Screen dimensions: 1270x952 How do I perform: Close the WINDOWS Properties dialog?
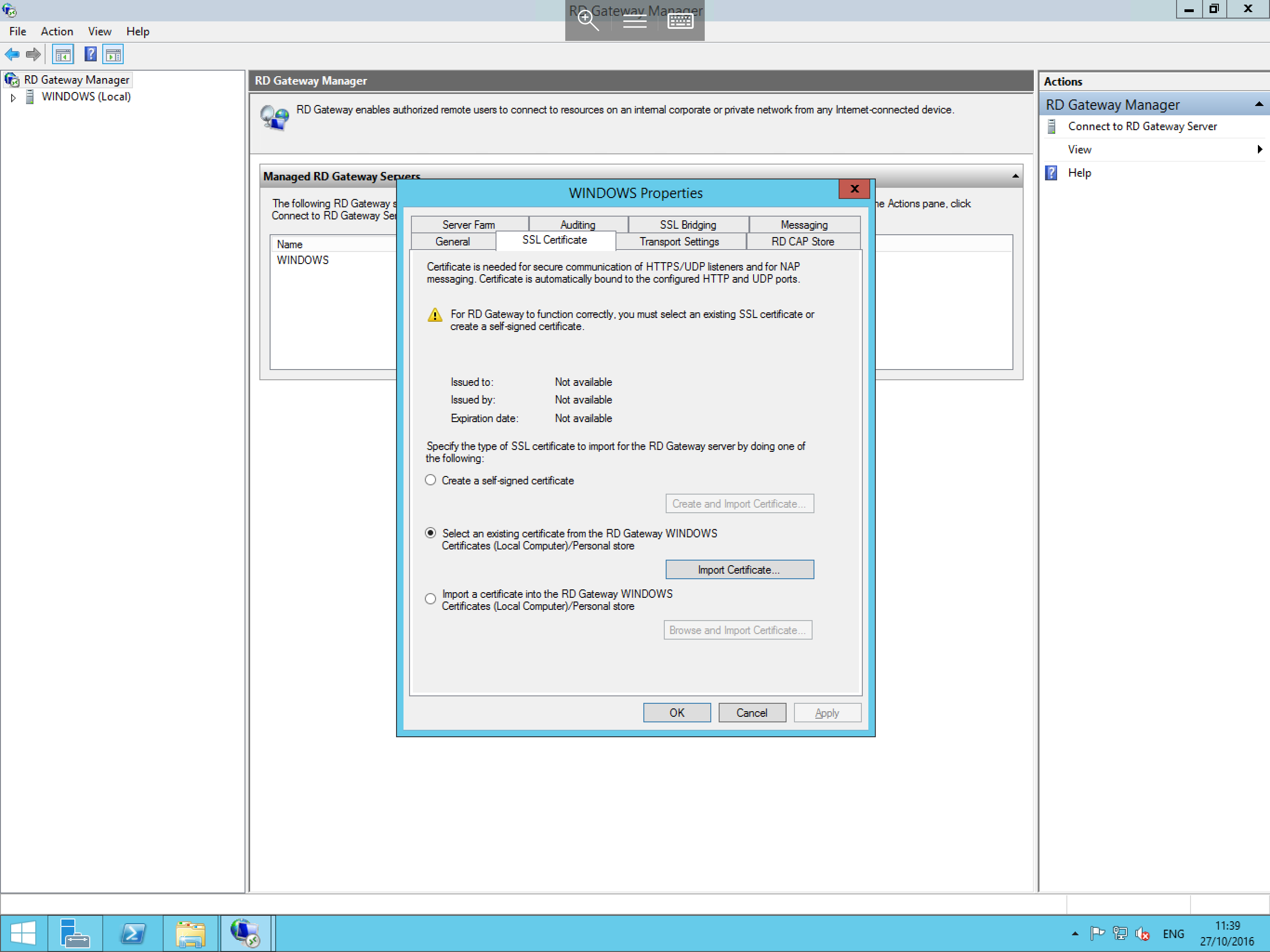tap(854, 189)
